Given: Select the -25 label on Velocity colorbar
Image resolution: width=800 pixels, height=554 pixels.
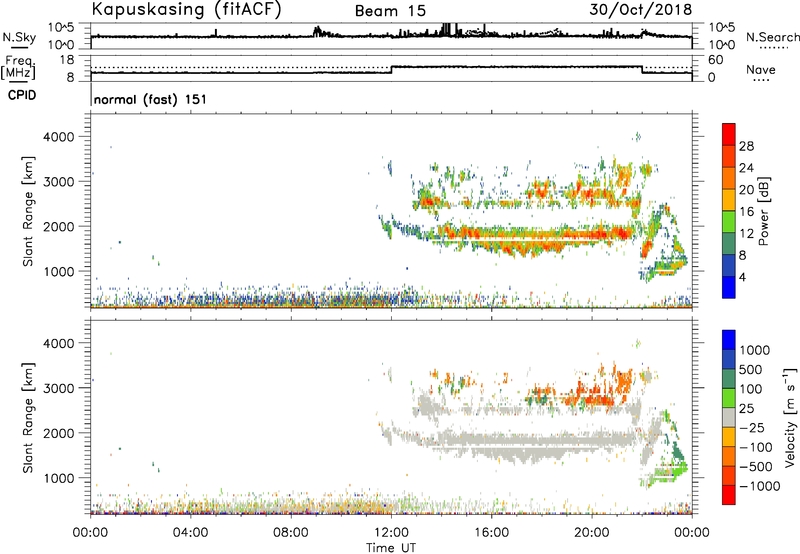Looking at the screenshot, I should [x=752, y=427].
